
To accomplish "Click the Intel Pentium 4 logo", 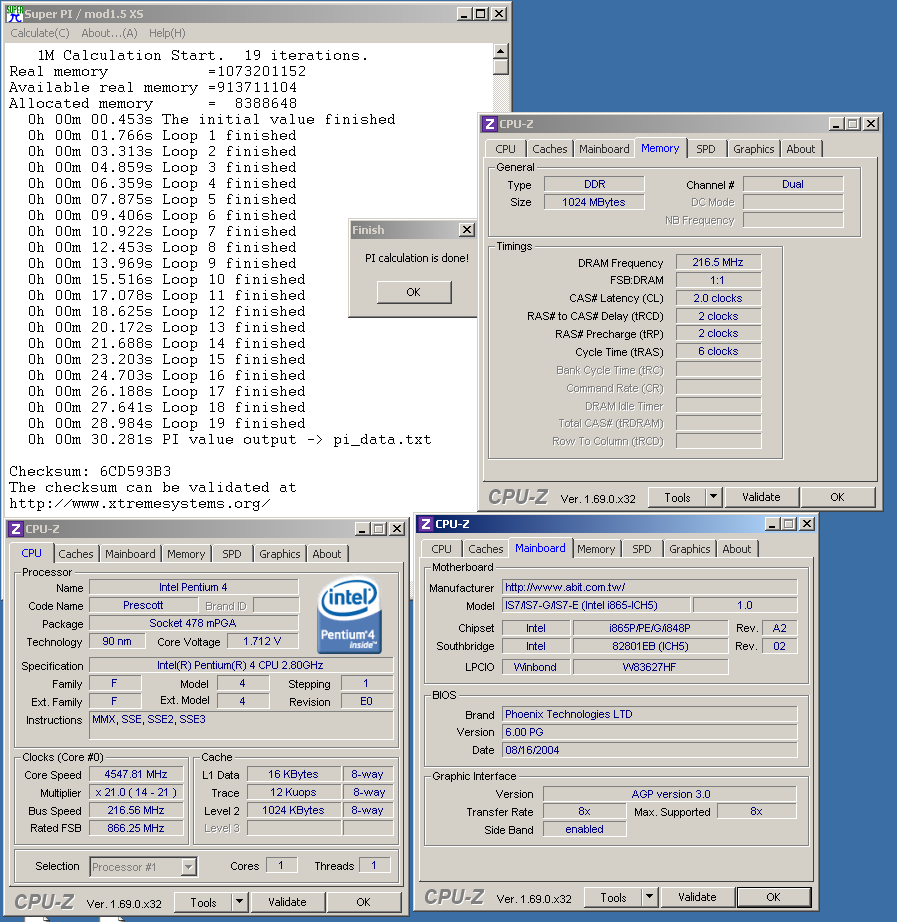I will click(x=349, y=615).
